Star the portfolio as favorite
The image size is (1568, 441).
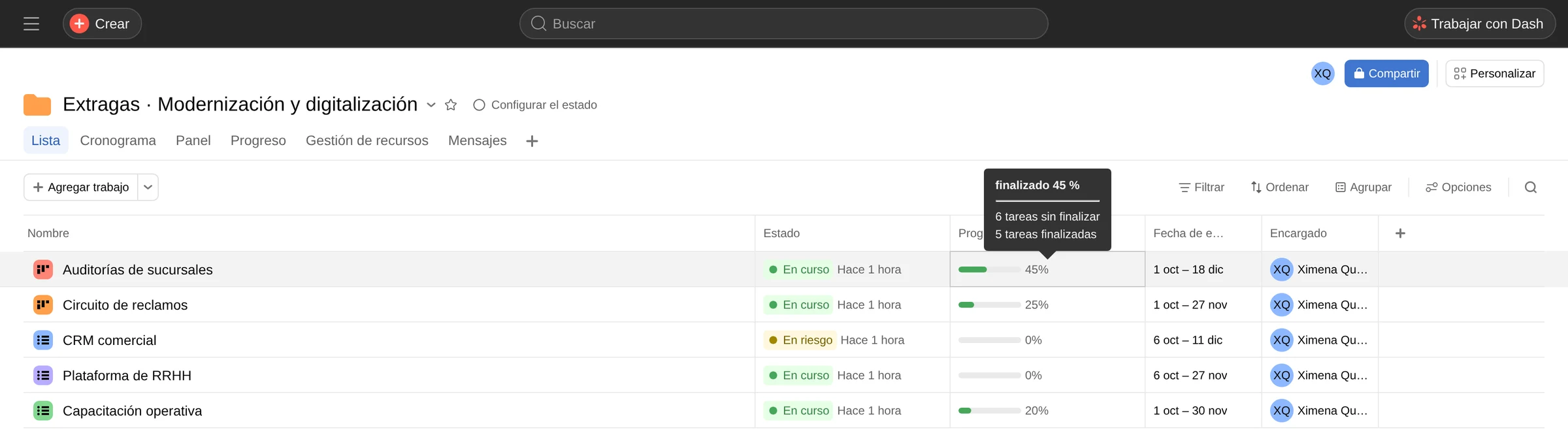click(451, 105)
